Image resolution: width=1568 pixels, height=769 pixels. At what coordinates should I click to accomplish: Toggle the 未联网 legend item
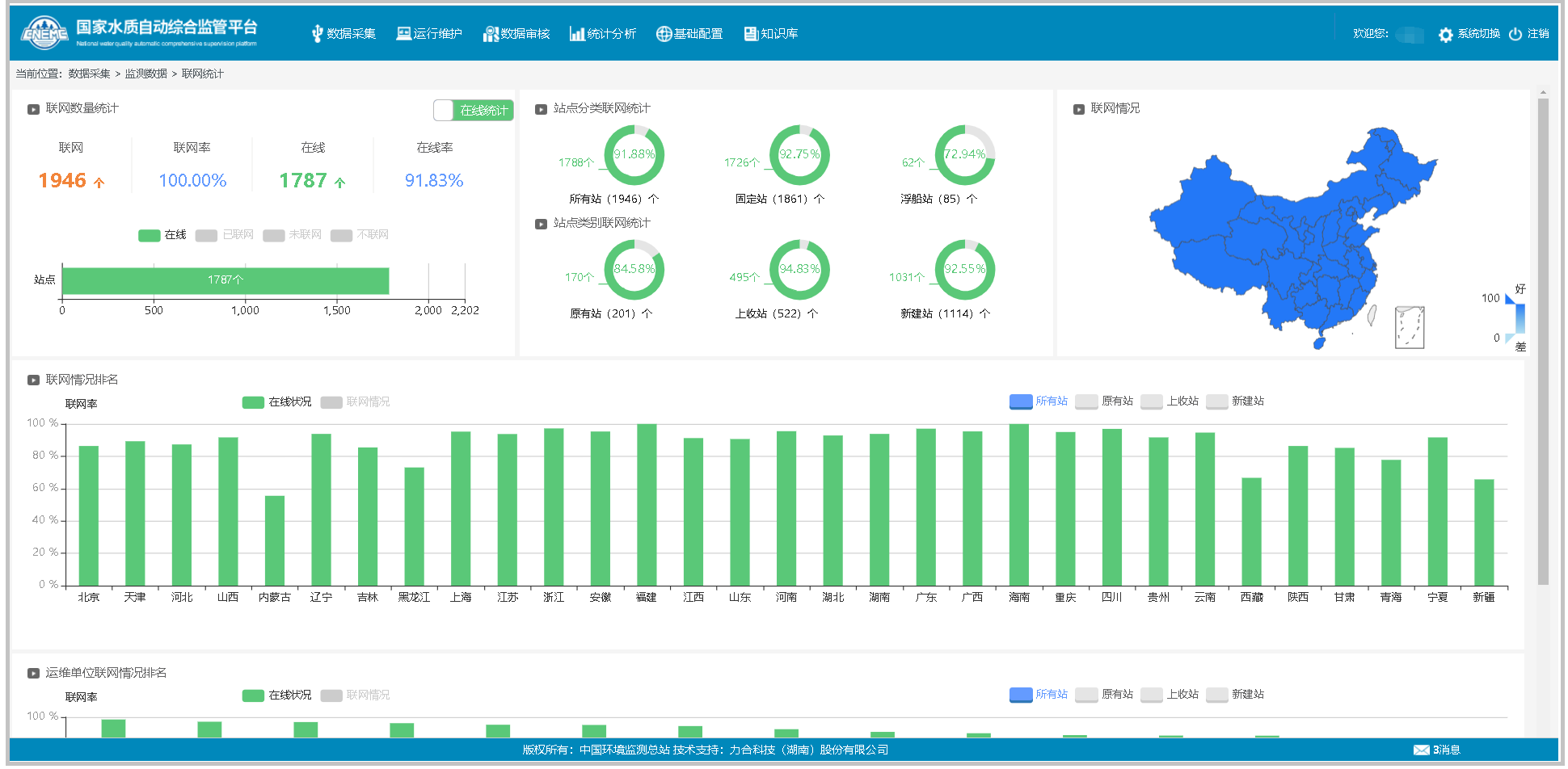(x=292, y=235)
